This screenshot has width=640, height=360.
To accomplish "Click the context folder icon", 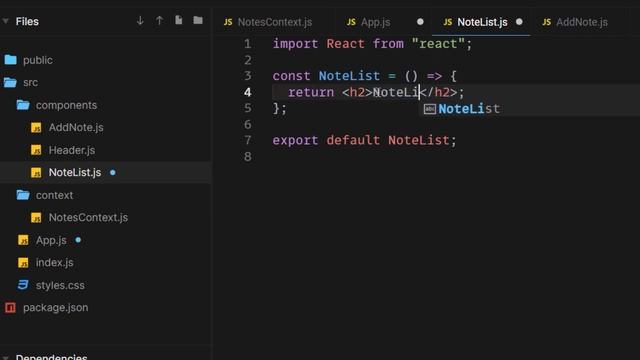I will [23, 195].
